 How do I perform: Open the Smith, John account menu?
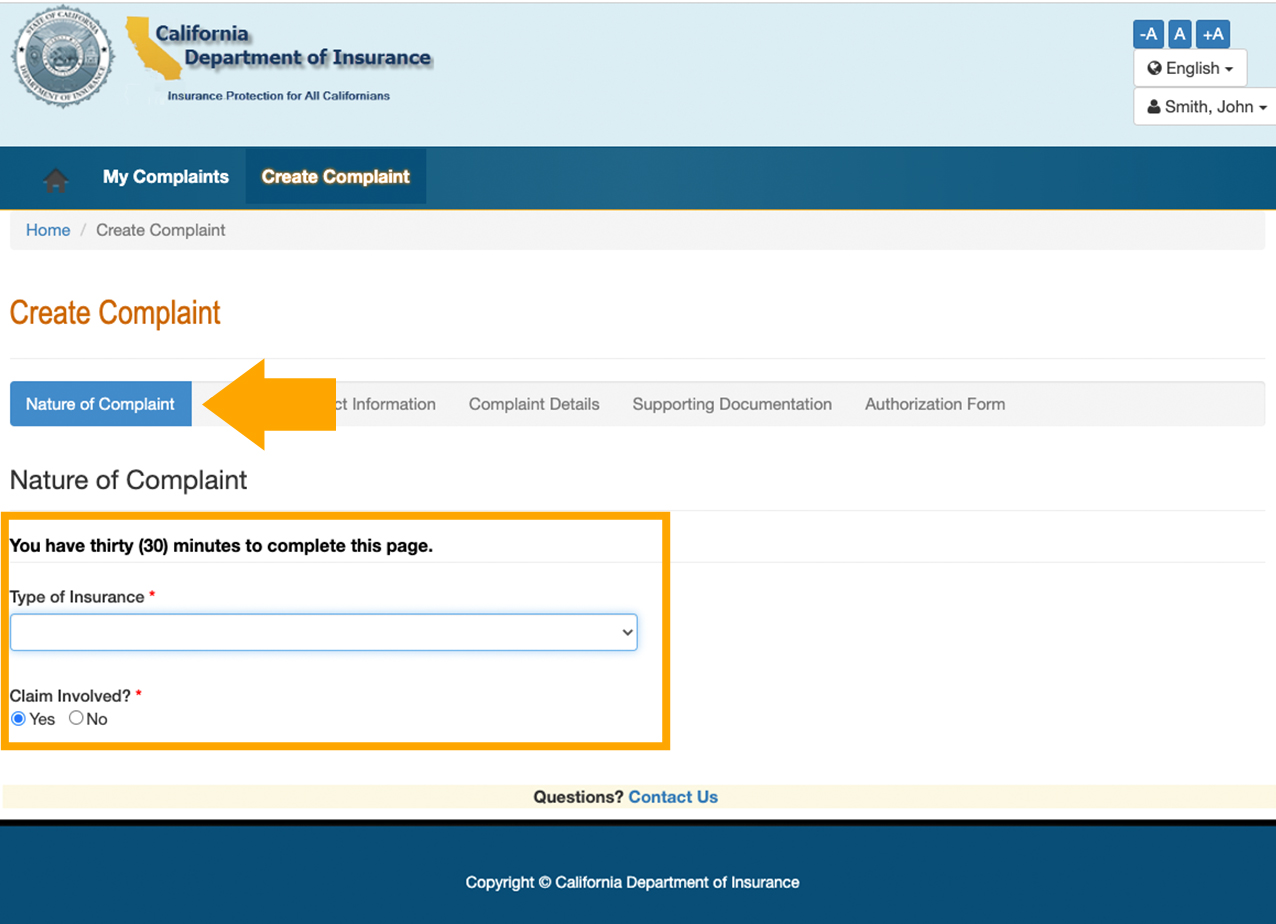point(1206,107)
